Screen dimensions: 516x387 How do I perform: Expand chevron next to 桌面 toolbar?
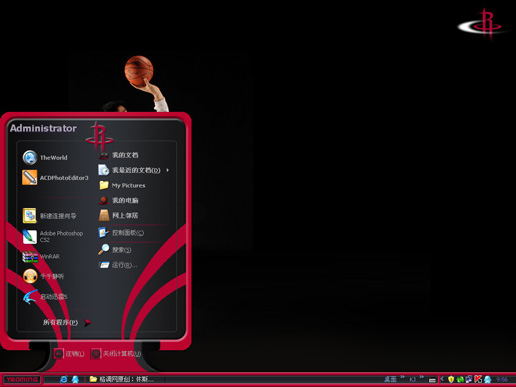coord(402,377)
